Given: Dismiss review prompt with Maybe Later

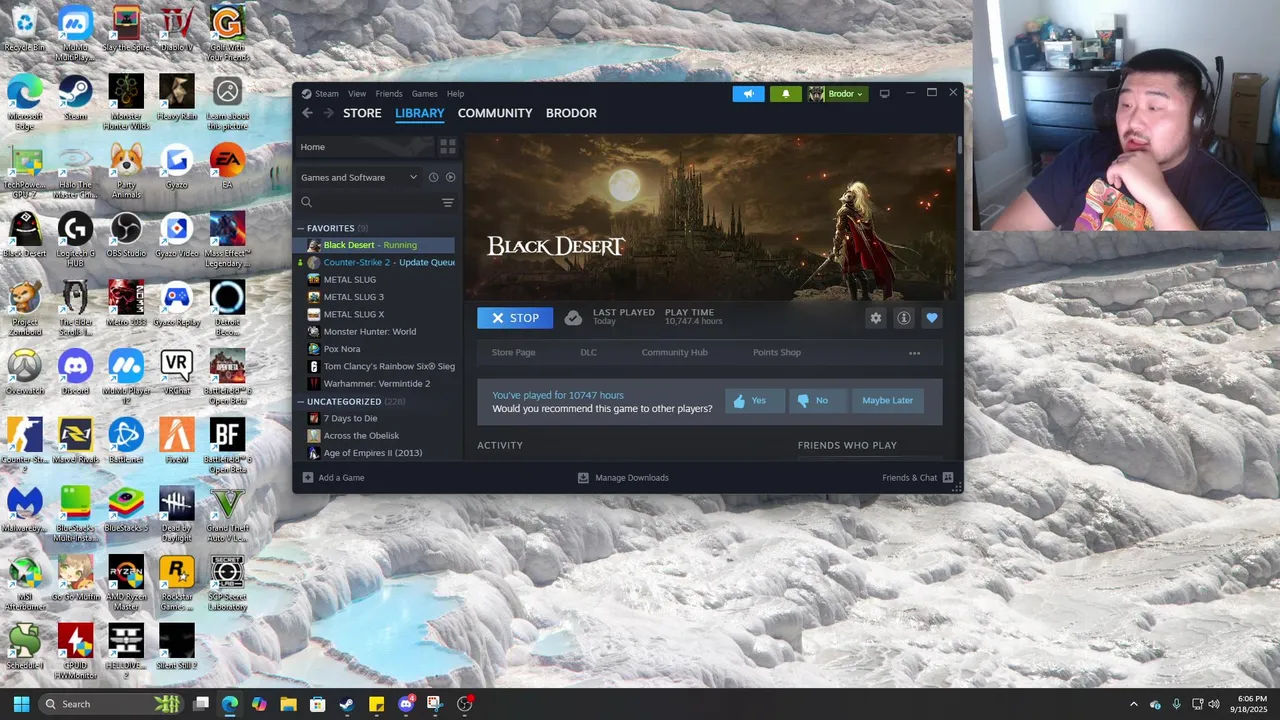Looking at the screenshot, I should [x=888, y=401].
